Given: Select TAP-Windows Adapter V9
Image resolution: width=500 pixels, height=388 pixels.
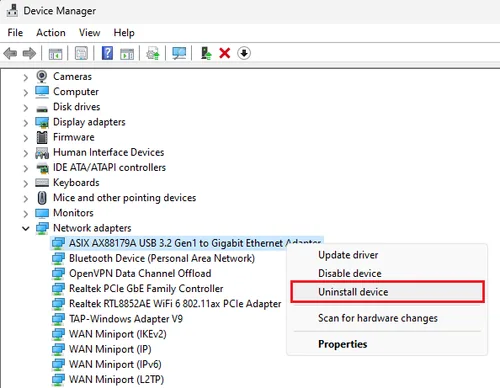Looking at the screenshot, I should pos(126,319).
